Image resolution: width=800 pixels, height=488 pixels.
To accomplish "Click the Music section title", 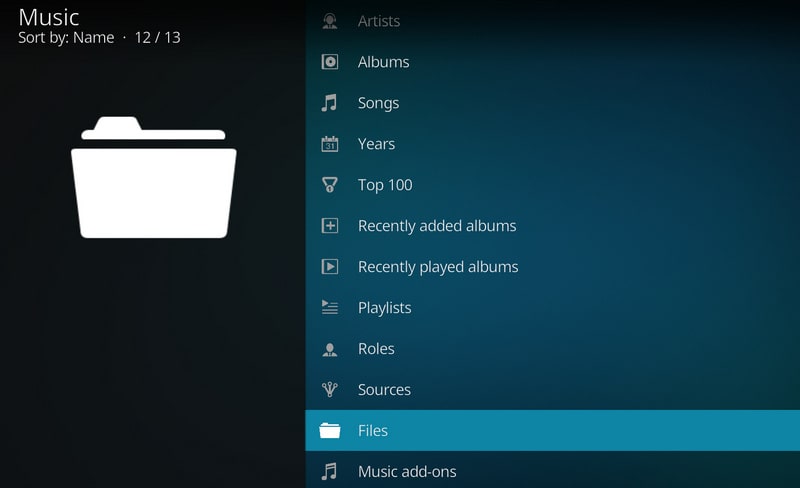I will [x=49, y=17].
